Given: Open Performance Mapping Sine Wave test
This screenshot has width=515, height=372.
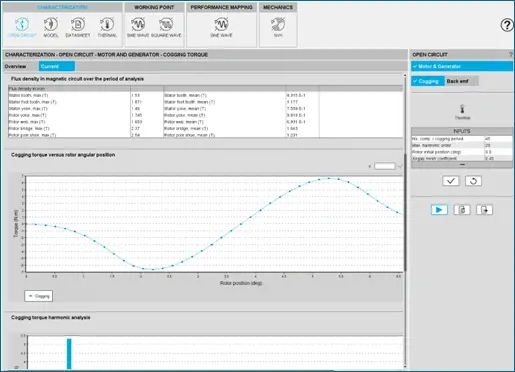Looking at the screenshot, I should click(x=221, y=27).
